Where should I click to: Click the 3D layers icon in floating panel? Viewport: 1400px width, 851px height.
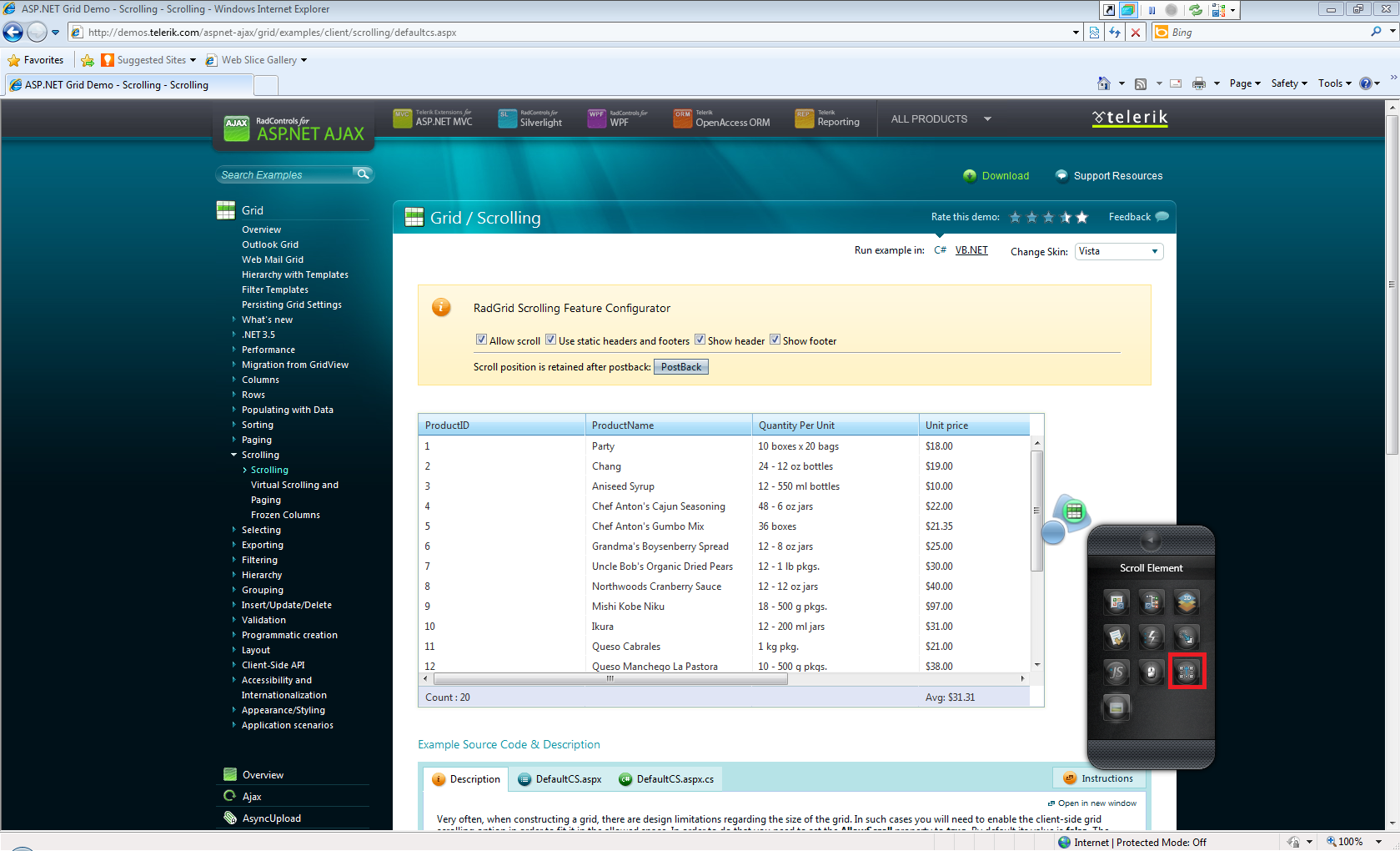pyautogui.click(x=1187, y=601)
